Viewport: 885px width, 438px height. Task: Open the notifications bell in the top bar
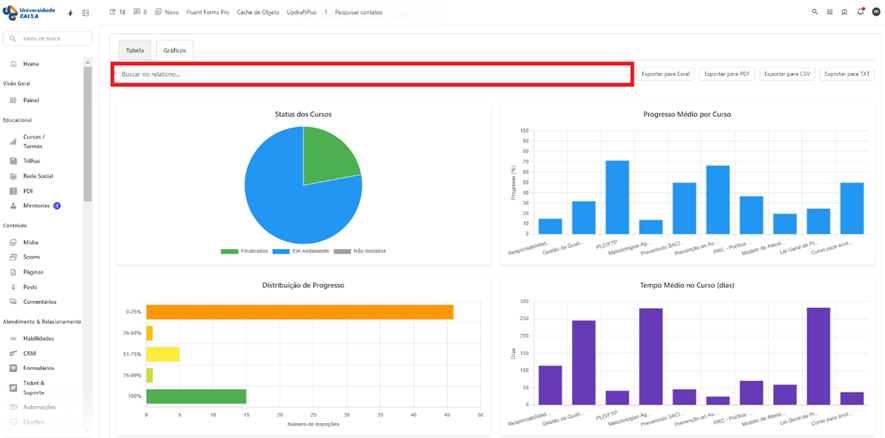[860, 12]
